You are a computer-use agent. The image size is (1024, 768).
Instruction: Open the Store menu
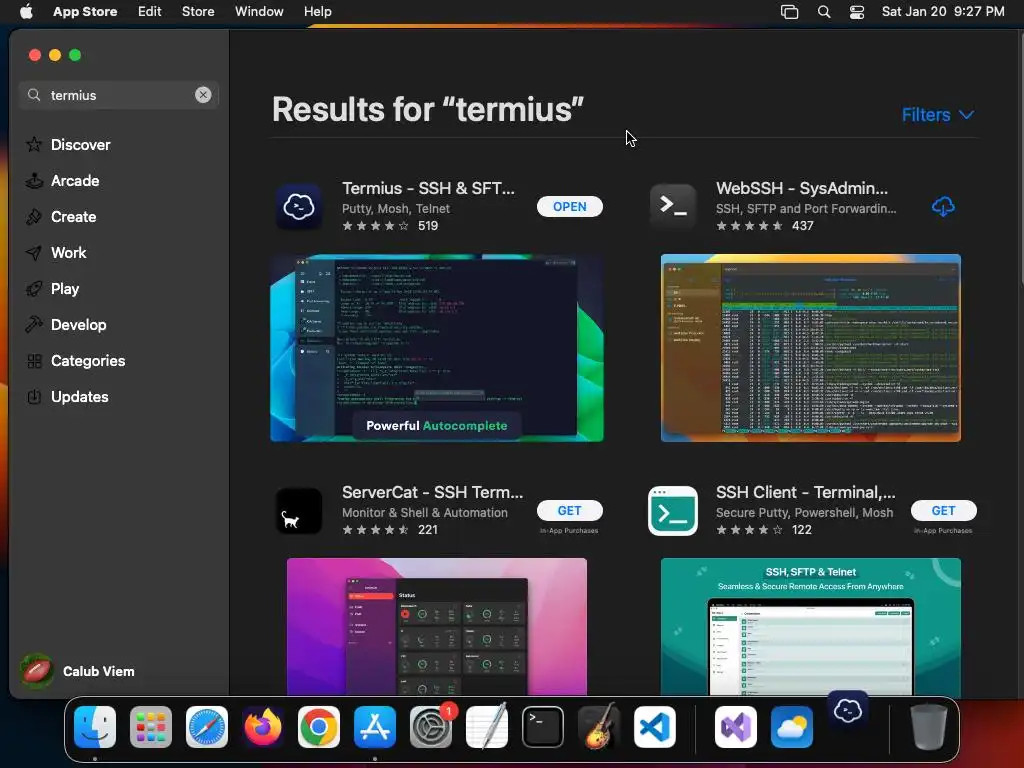pos(198,11)
